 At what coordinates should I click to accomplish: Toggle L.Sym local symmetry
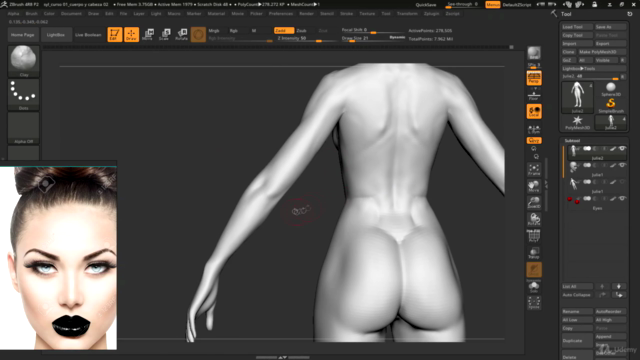[534, 129]
